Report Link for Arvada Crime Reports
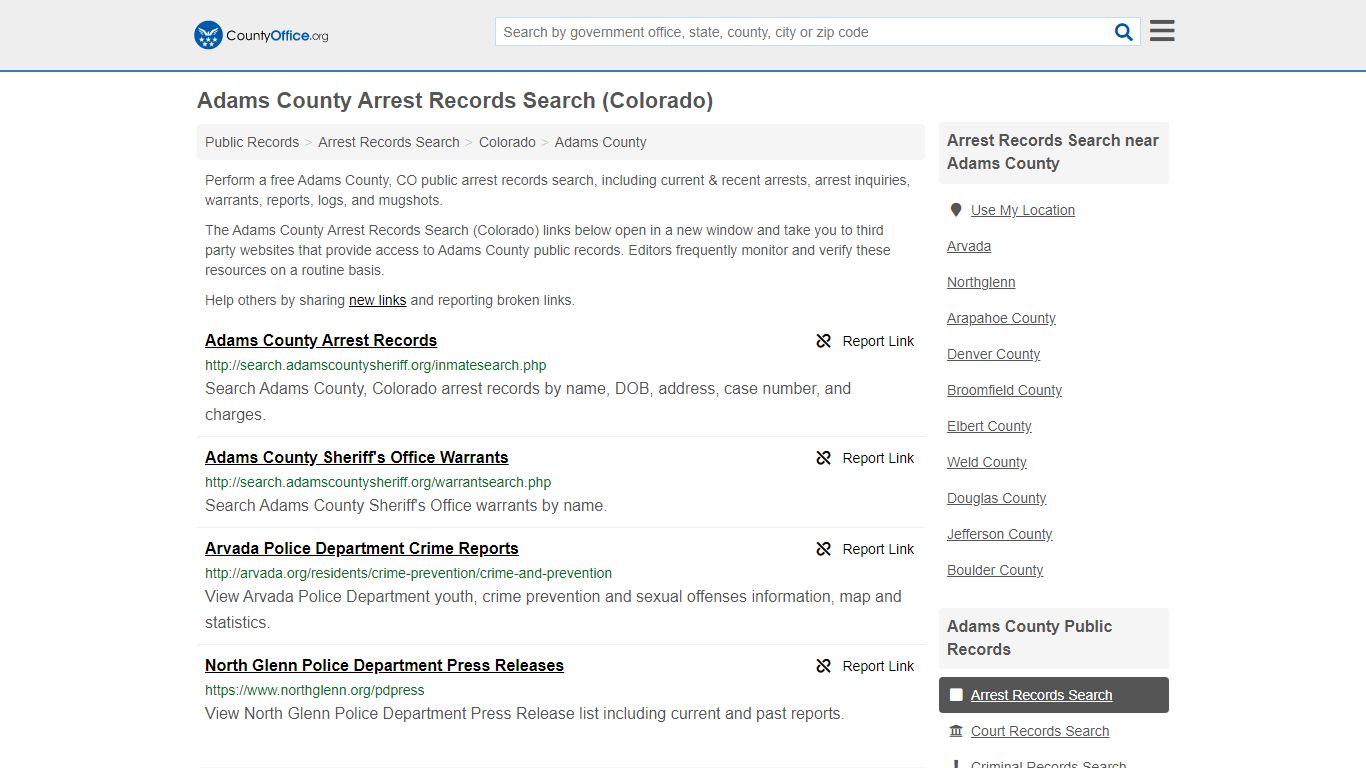1366x768 pixels. (x=878, y=549)
